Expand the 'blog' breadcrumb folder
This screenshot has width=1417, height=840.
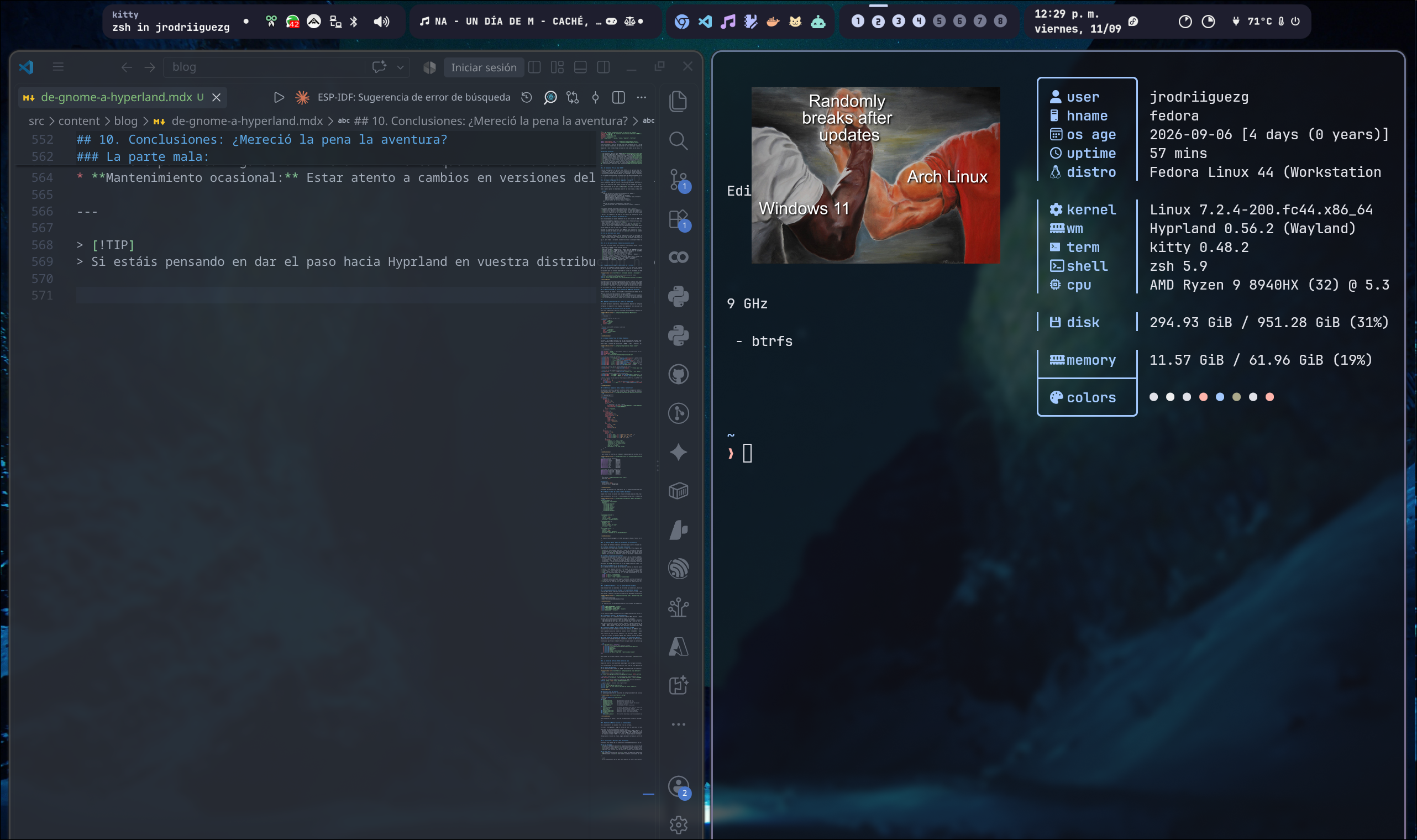tap(125, 120)
